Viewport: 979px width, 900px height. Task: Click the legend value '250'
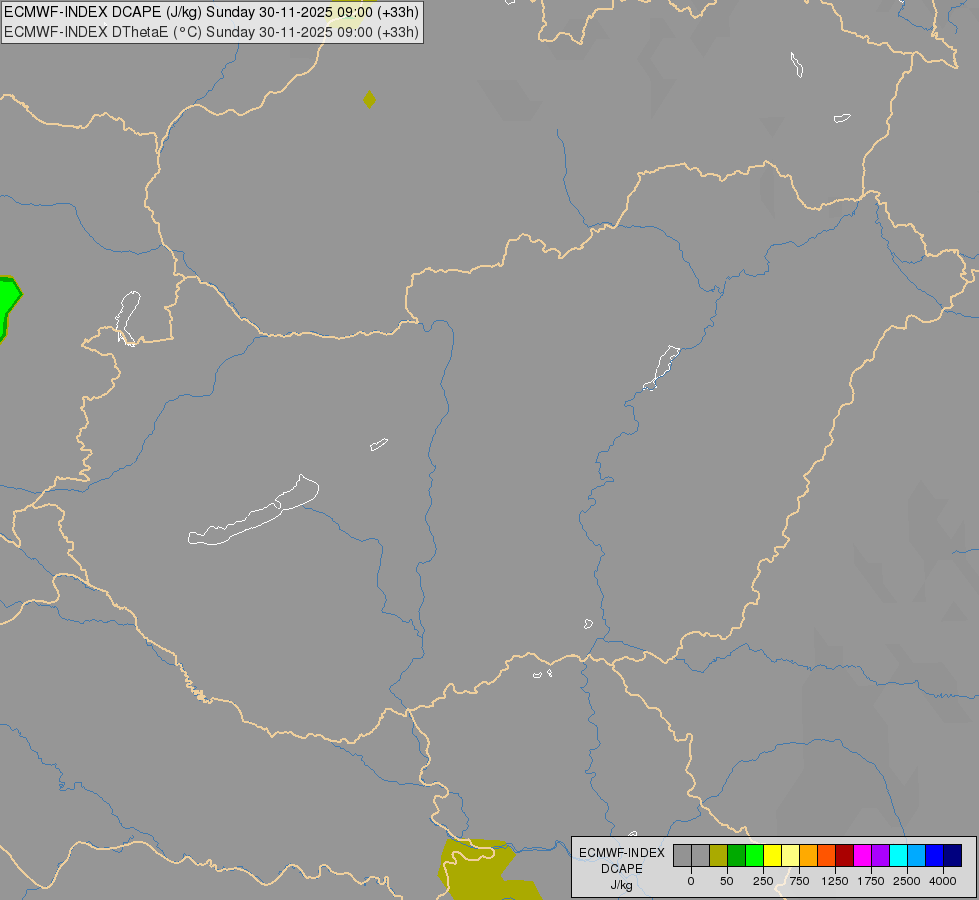pyautogui.click(x=763, y=881)
